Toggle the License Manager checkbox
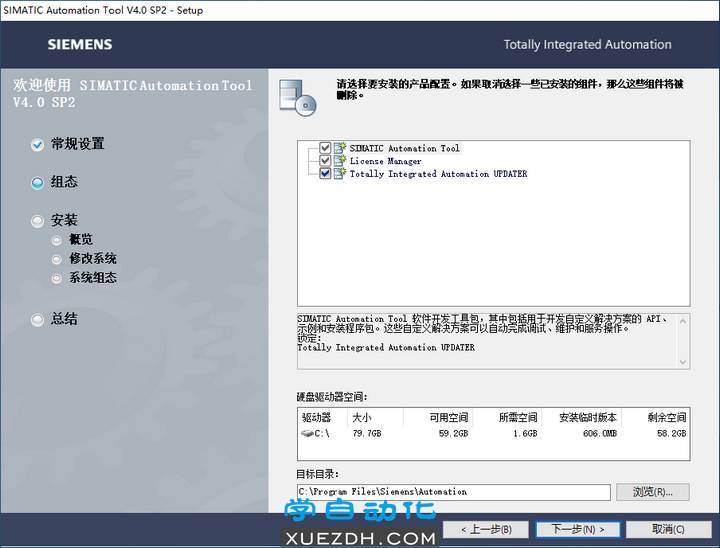 [325, 161]
